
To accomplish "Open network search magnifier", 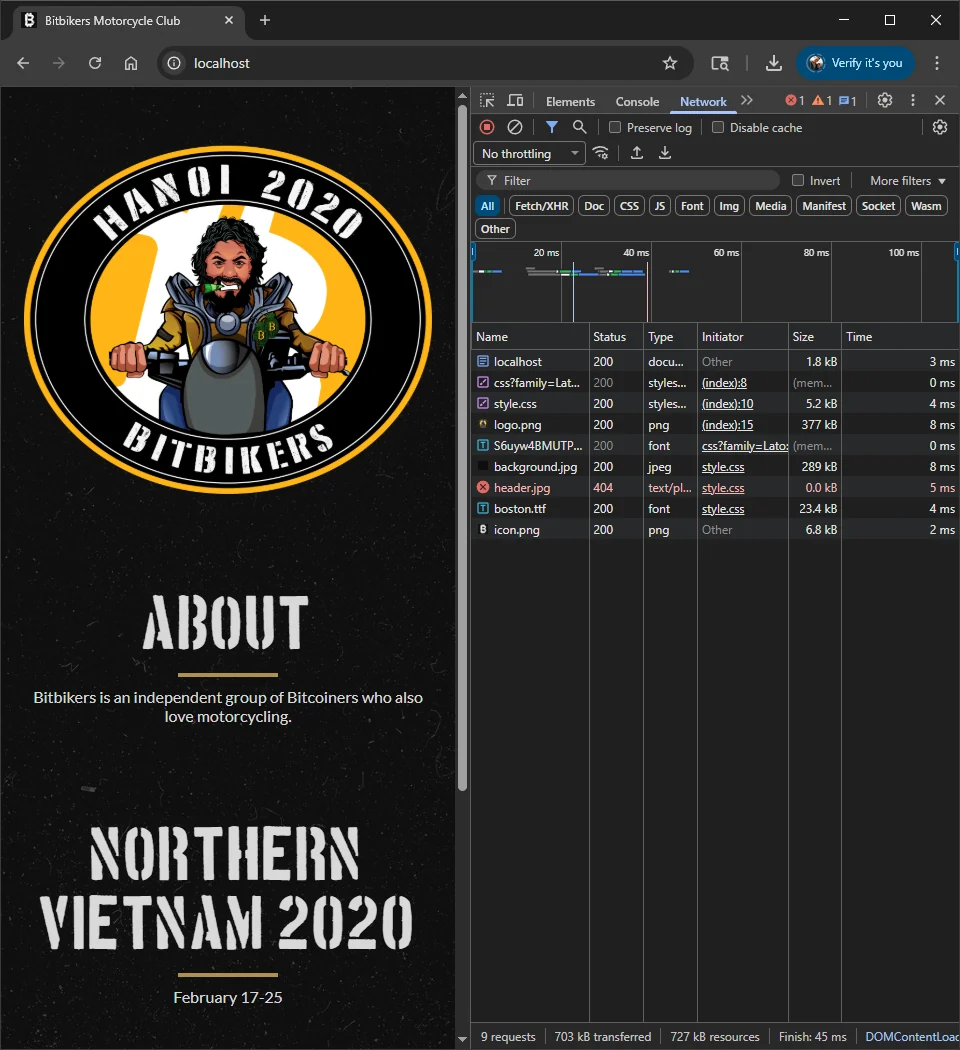I will click(580, 127).
